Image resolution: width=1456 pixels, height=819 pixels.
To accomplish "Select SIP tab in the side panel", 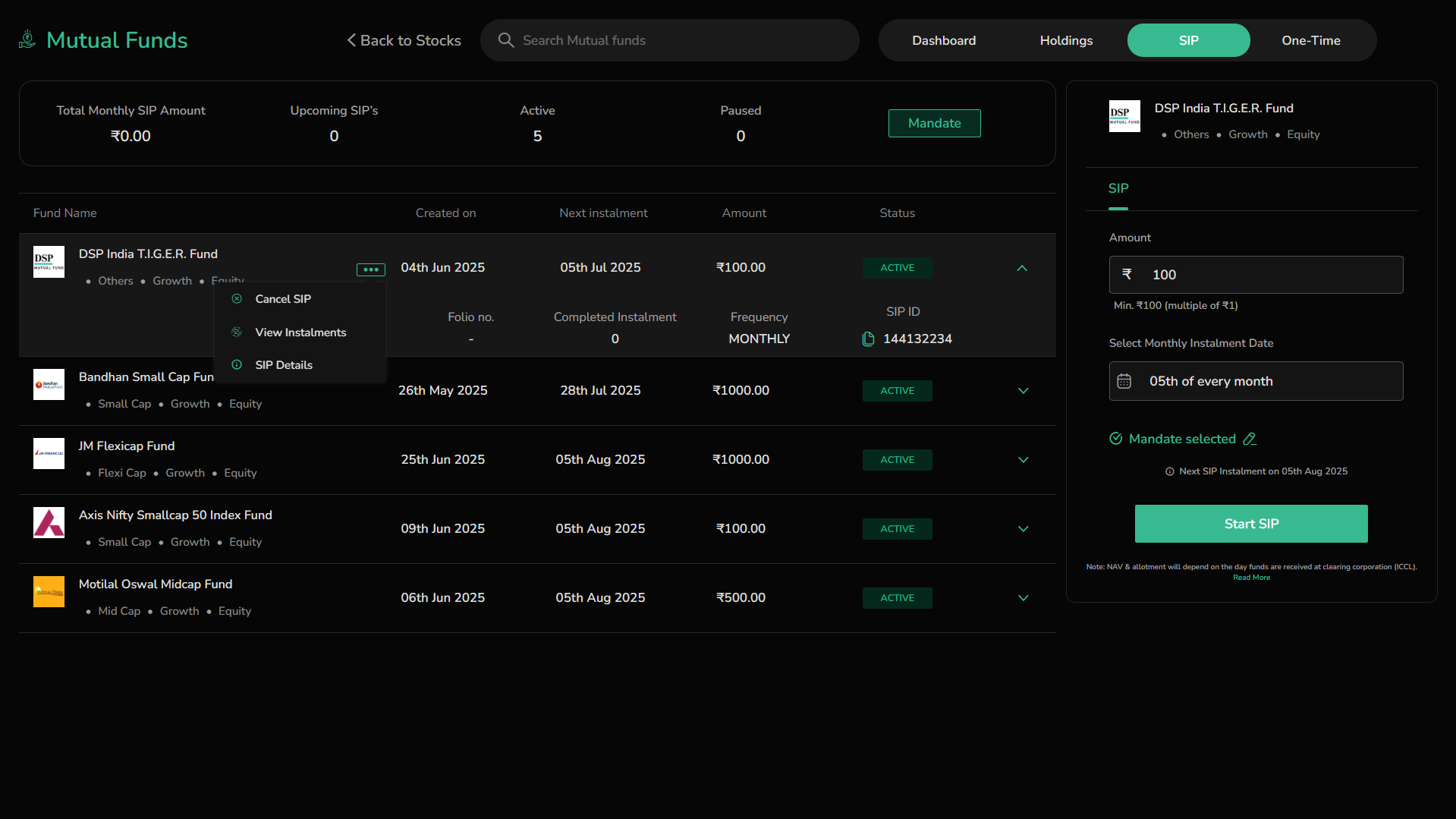I will pyautogui.click(x=1118, y=188).
